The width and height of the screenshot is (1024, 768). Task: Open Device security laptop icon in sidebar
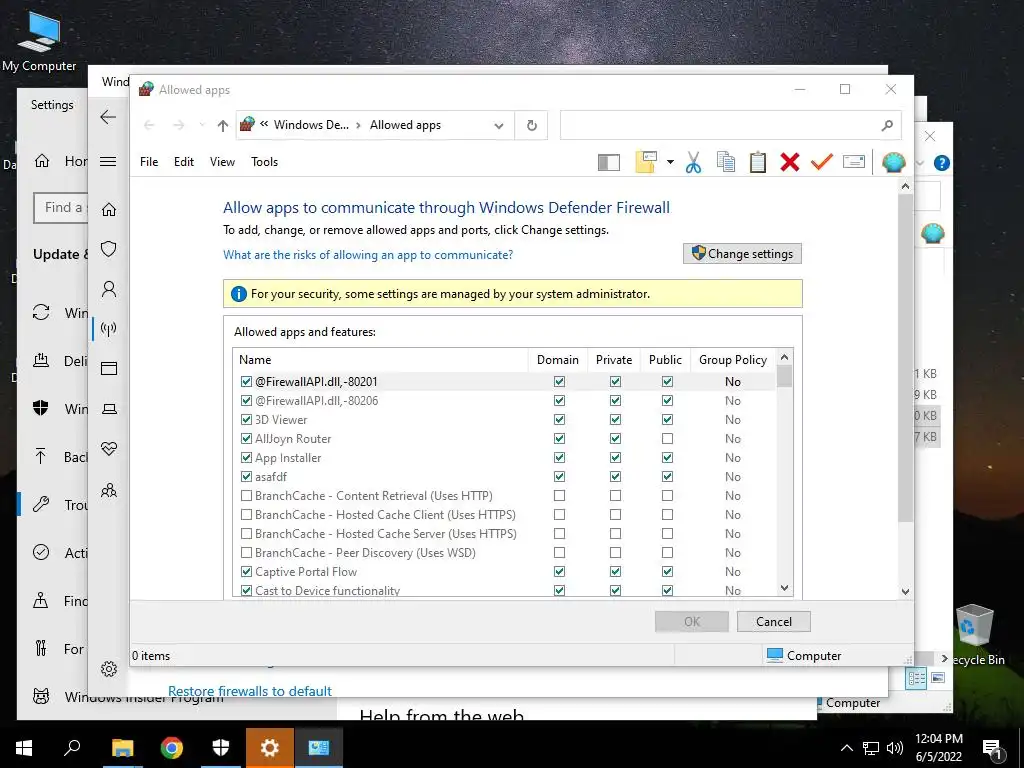(109, 409)
